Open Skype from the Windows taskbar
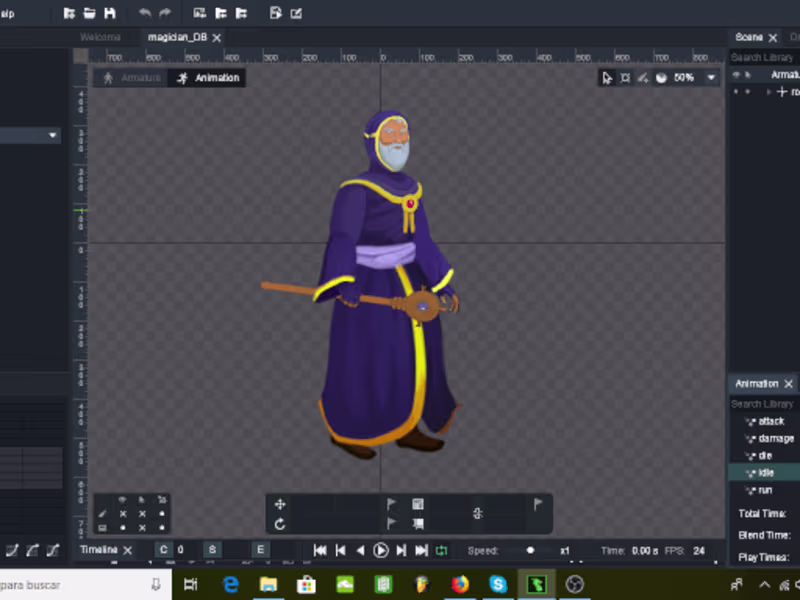 point(498,584)
